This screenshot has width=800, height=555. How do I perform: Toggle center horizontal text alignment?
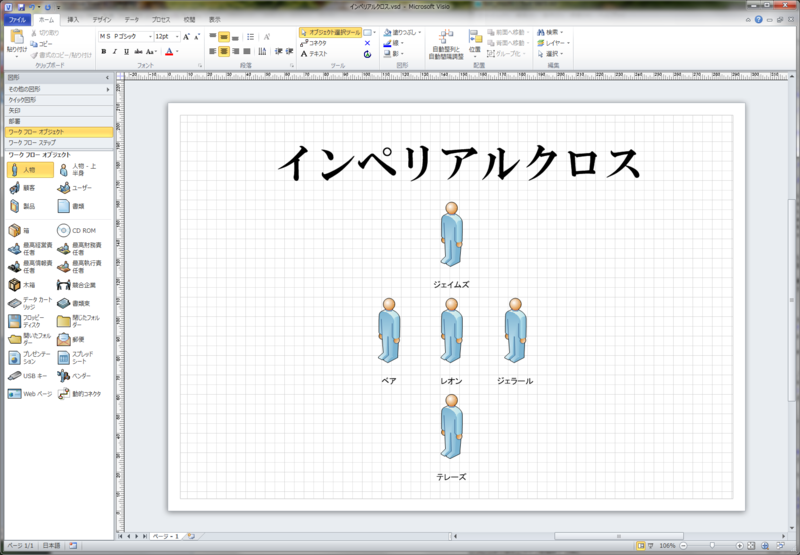point(223,52)
